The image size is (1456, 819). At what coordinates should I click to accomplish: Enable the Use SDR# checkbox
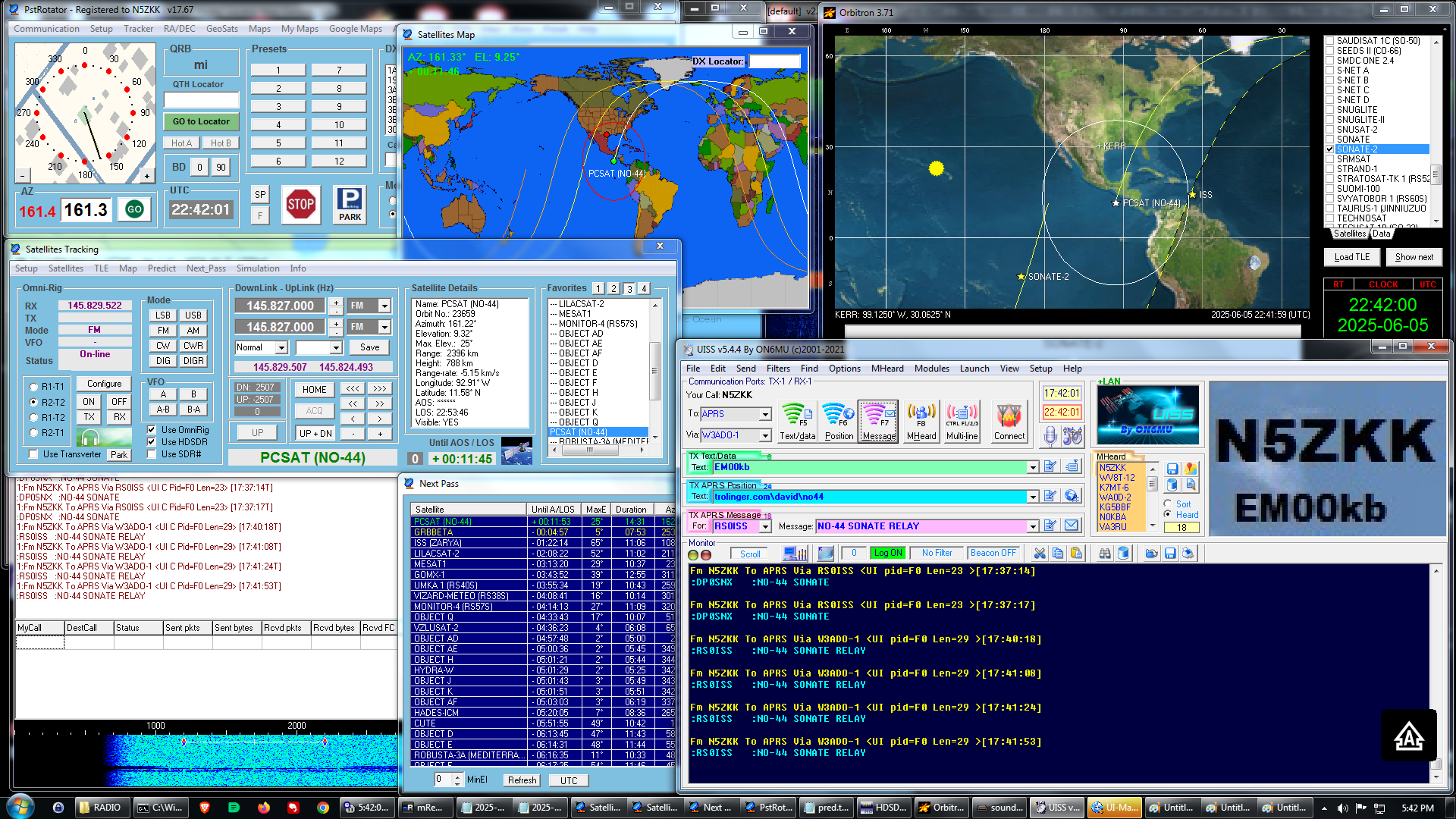tap(151, 454)
